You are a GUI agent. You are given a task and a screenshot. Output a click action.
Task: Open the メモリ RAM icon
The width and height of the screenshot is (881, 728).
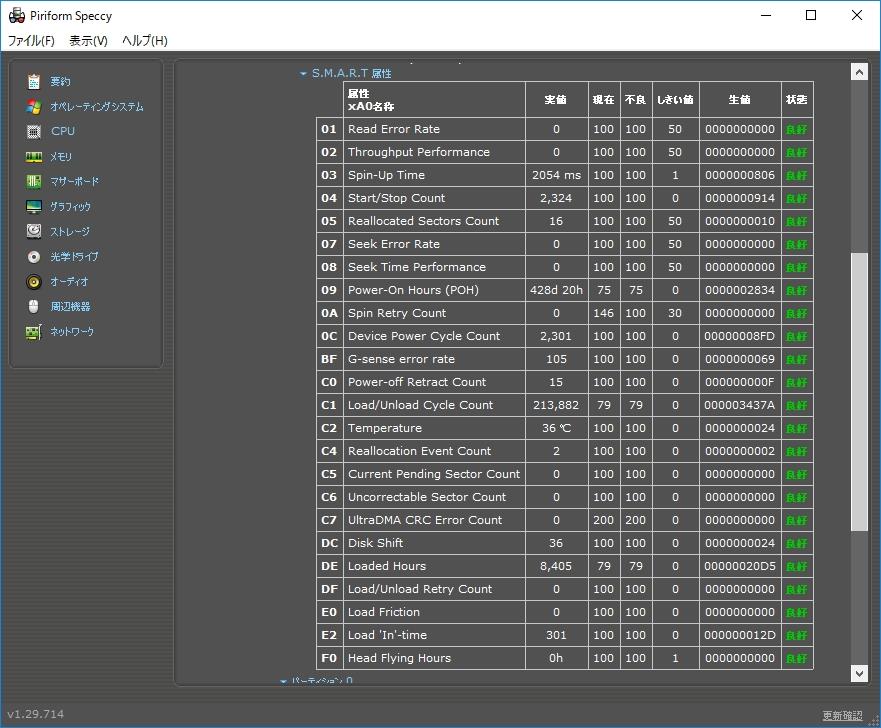tap(34, 157)
